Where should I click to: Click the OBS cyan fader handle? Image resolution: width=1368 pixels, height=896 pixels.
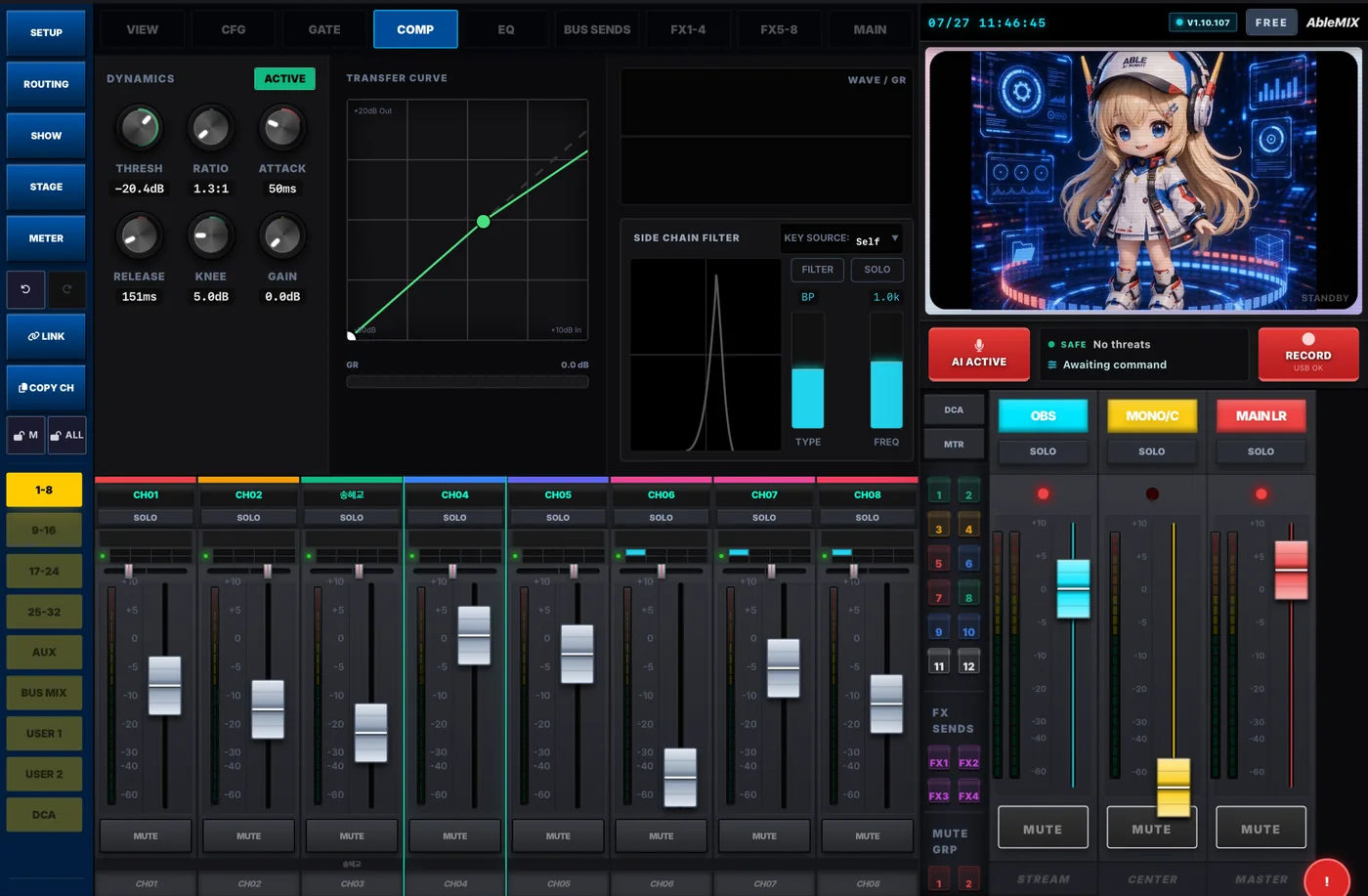click(1073, 588)
